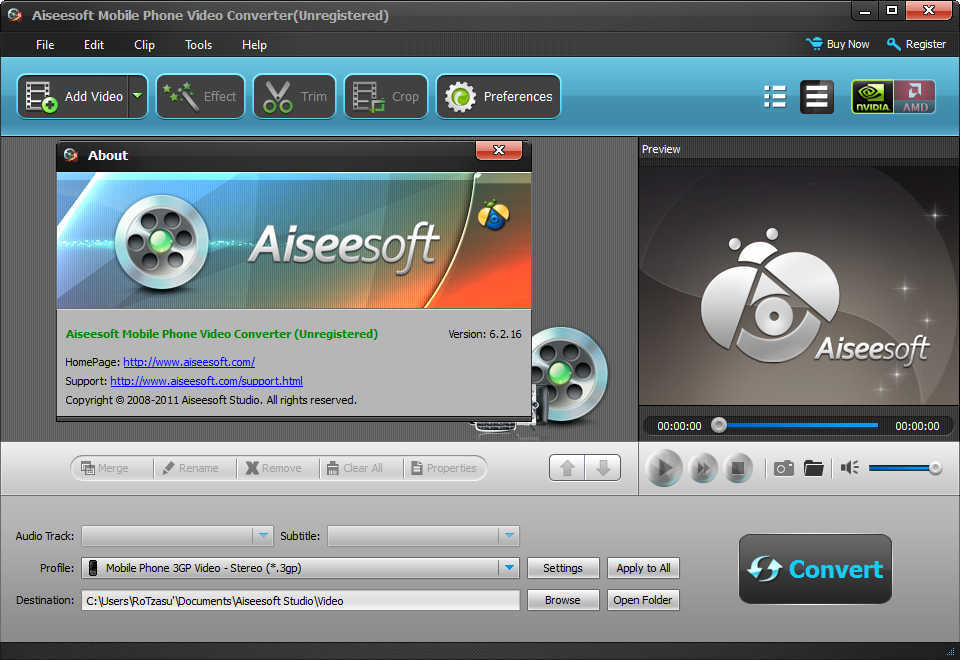Move item down with the down arrow
The width and height of the screenshot is (960, 660).
(603, 468)
